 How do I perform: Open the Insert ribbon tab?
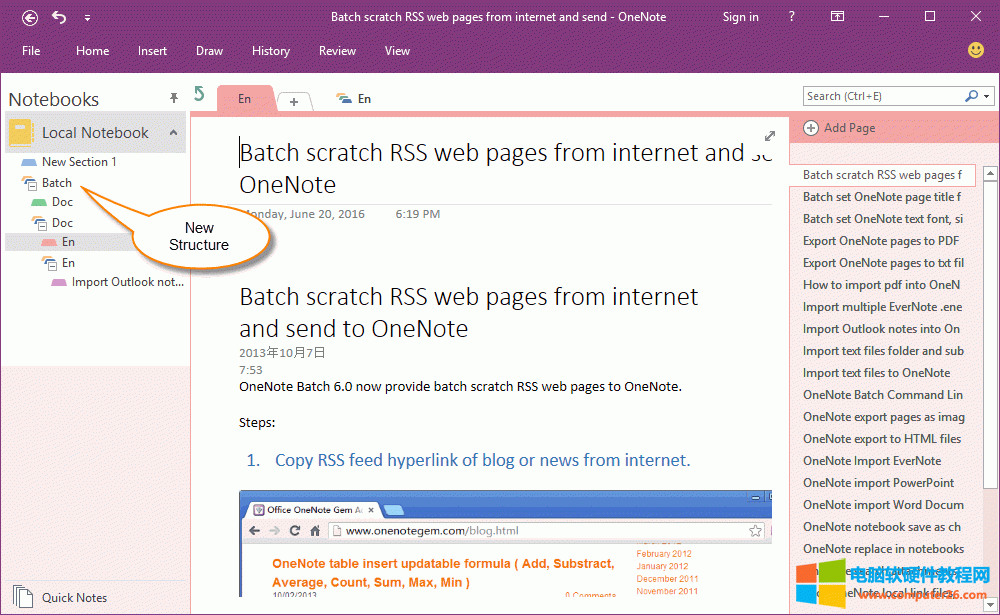click(x=153, y=51)
